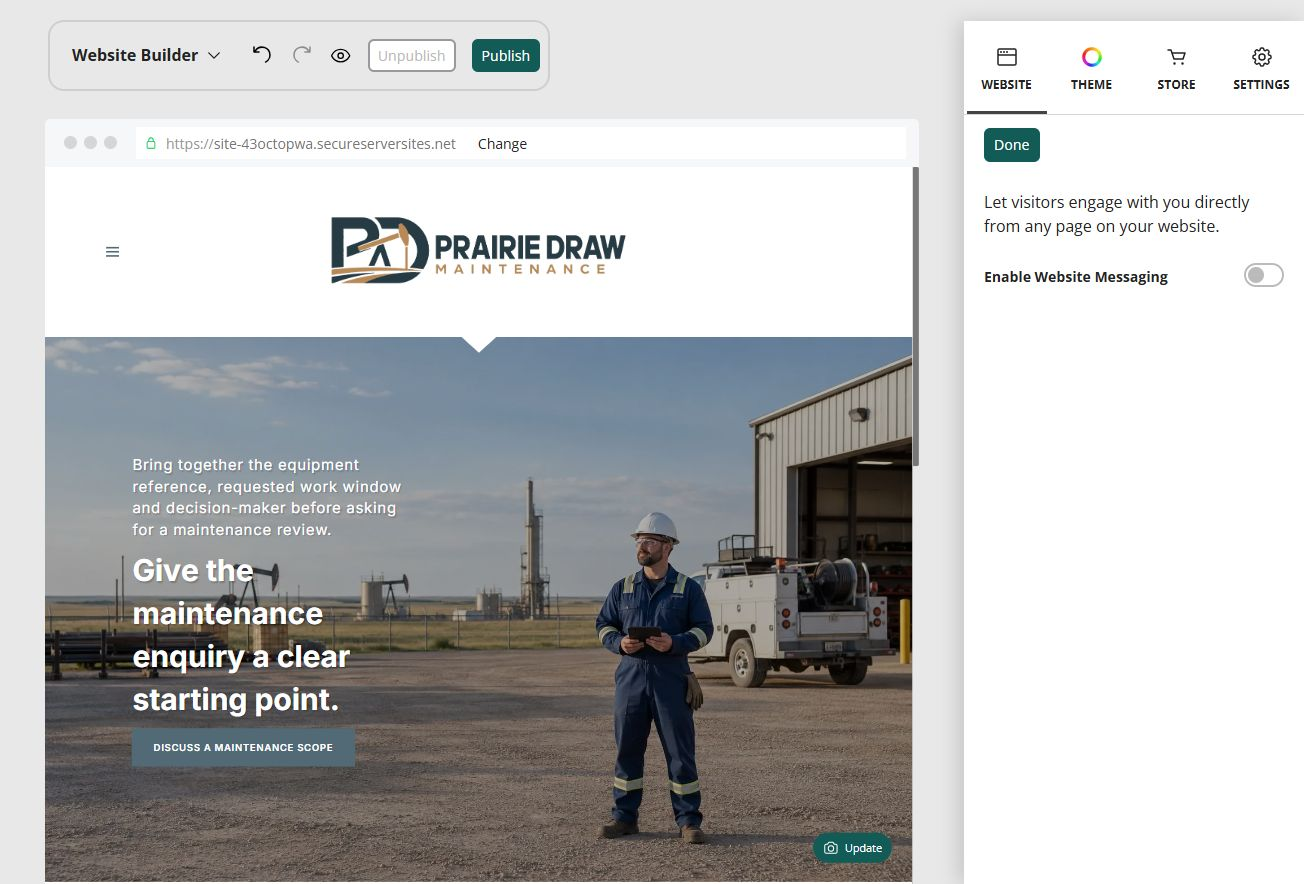Click the redo arrow icon
Viewport: 1304px width, 884px height.
[x=302, y=55]
